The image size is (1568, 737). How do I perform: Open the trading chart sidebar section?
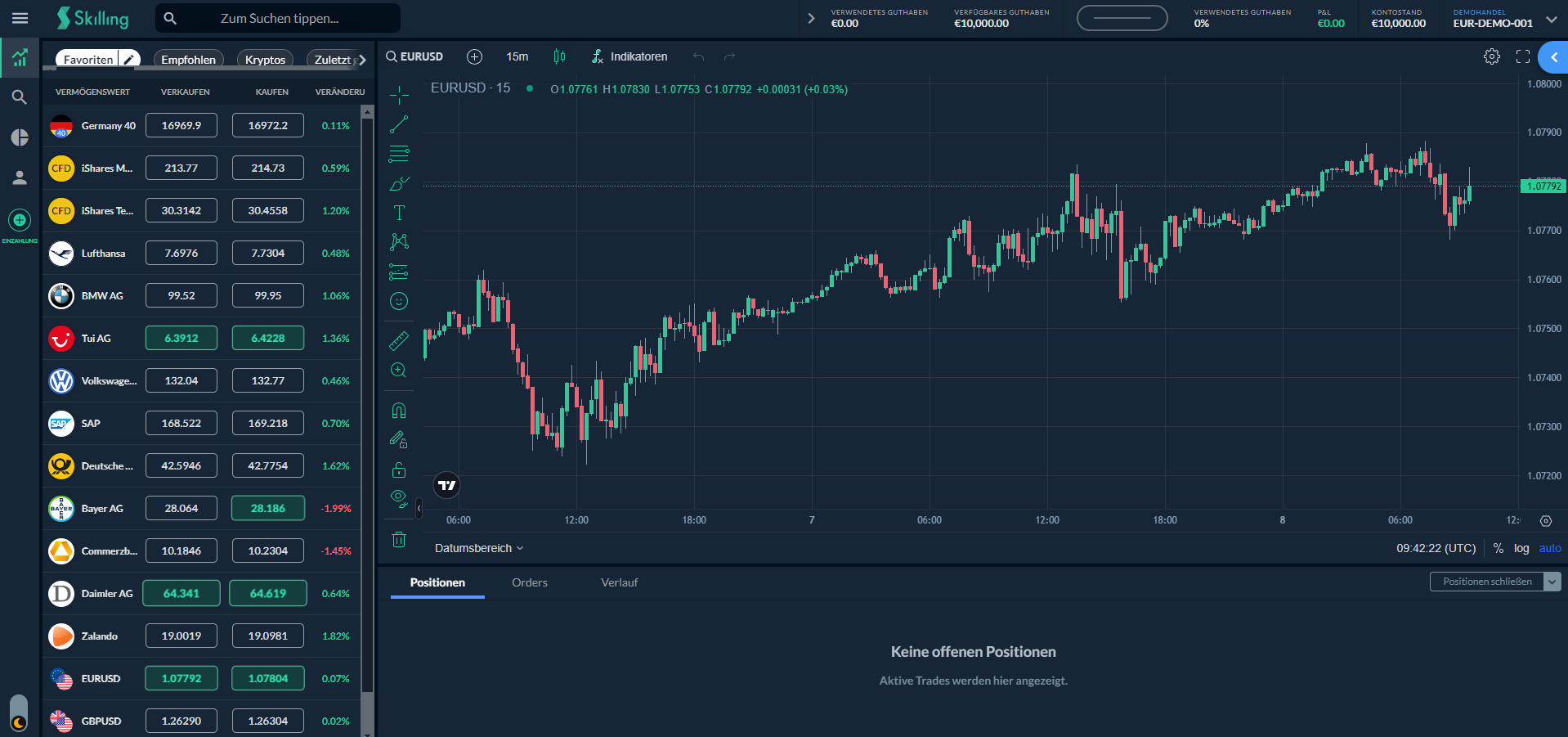tap(20, 57)
